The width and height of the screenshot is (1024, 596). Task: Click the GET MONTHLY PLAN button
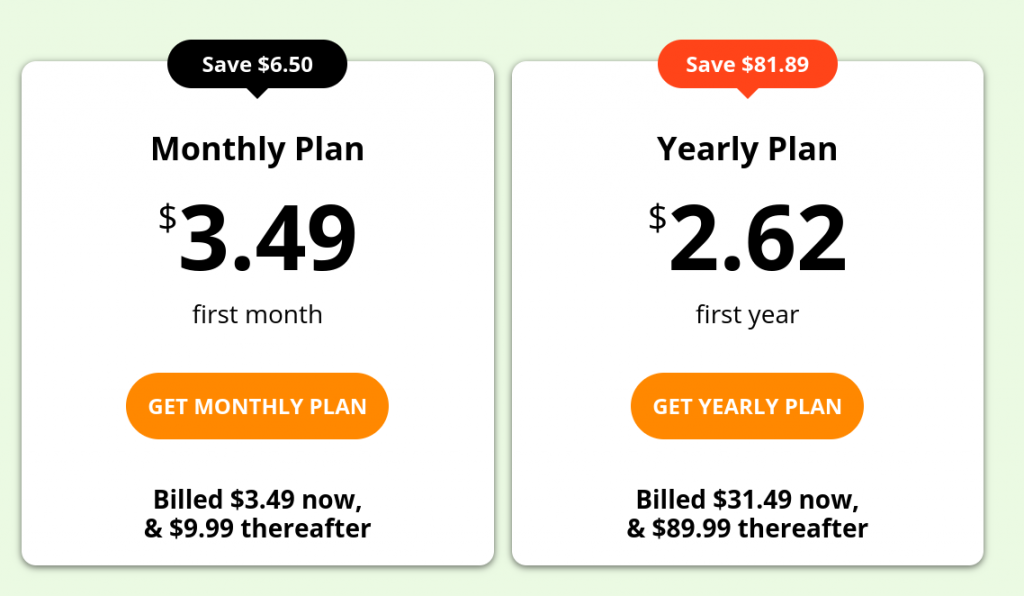(257, 406)
